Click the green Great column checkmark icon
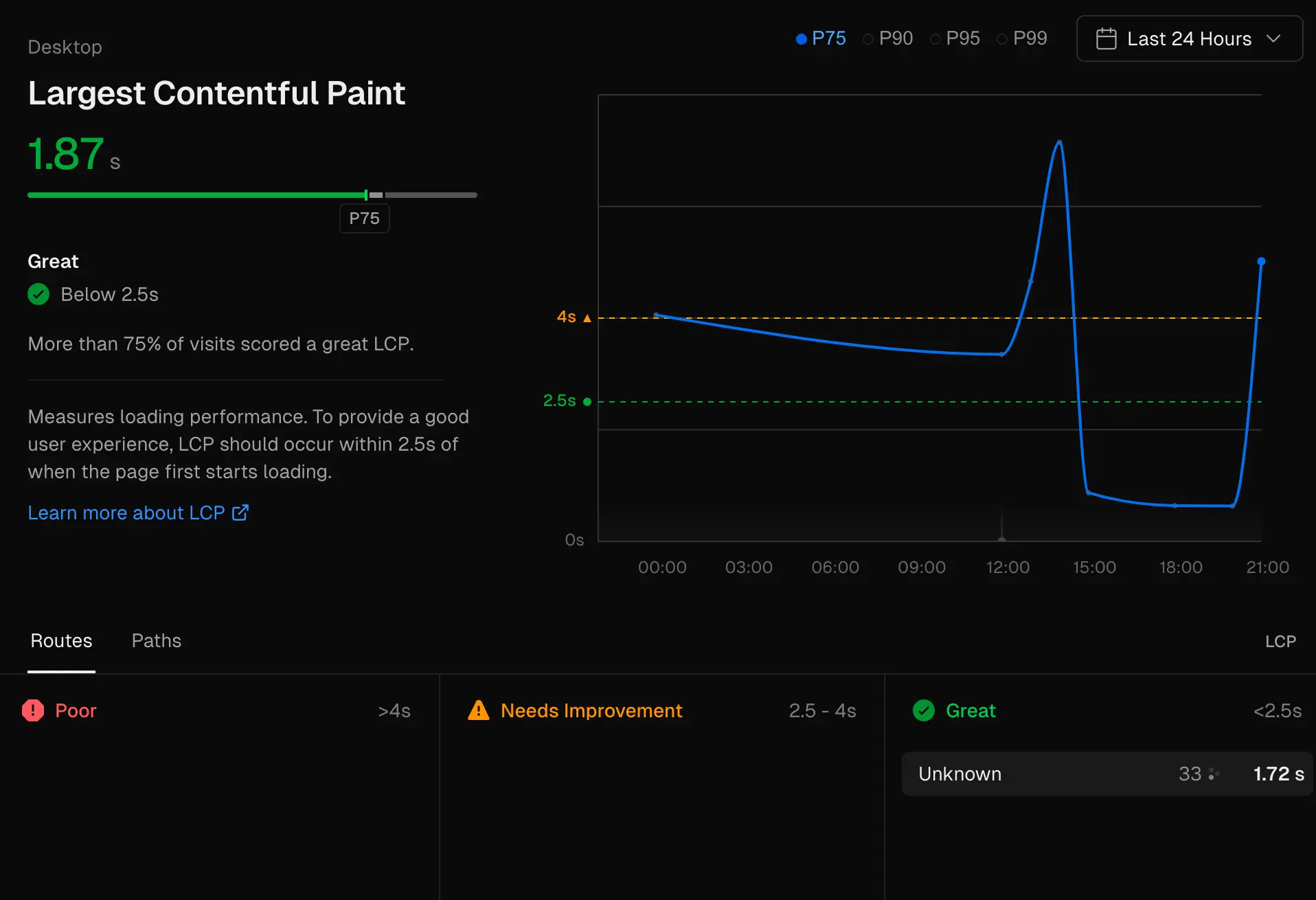 pos(924,710)
